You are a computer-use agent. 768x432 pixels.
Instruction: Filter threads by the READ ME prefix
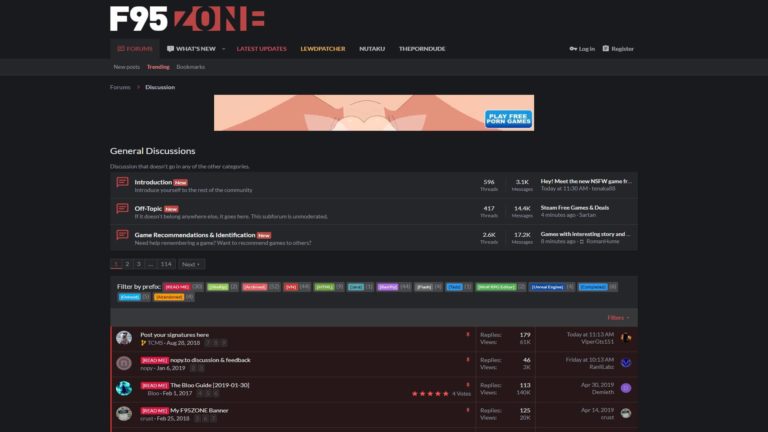tap(177, 286)
